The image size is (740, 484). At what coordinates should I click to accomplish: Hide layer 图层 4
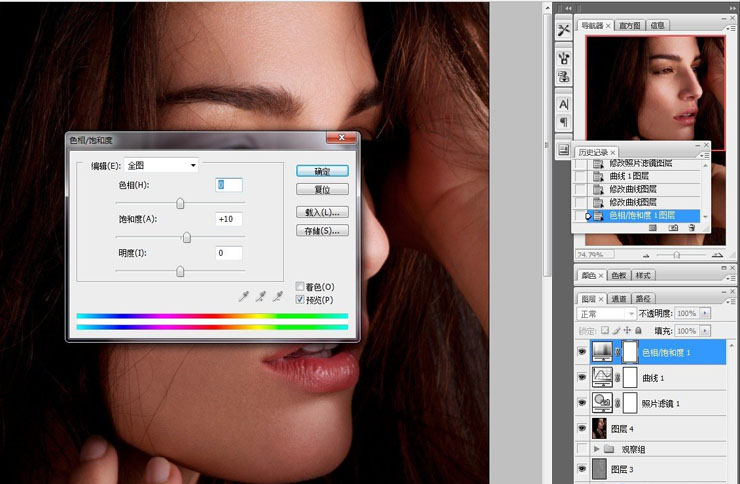(x=582, y=428)
